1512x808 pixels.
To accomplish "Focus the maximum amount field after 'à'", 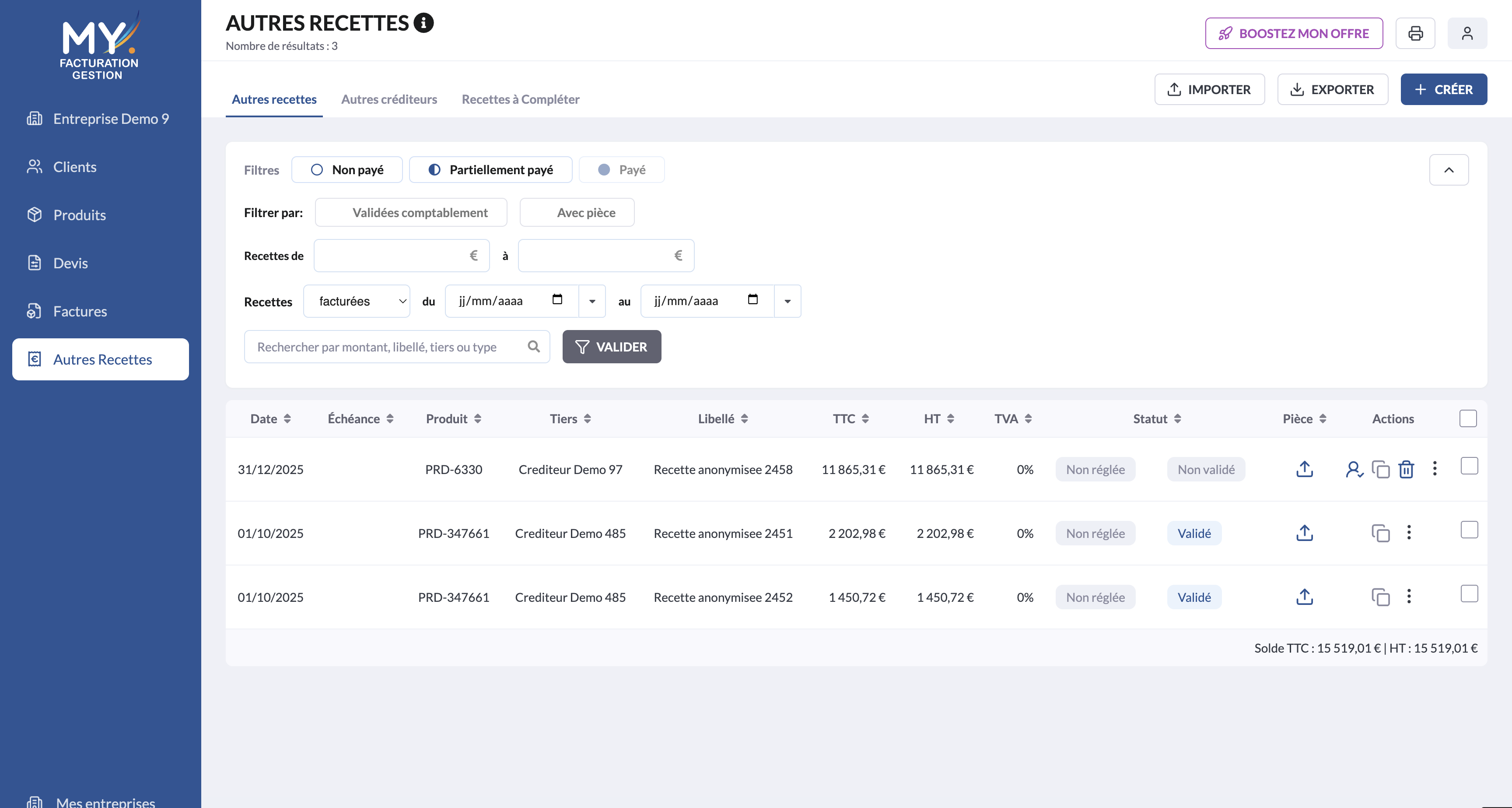I will (606, 256).
